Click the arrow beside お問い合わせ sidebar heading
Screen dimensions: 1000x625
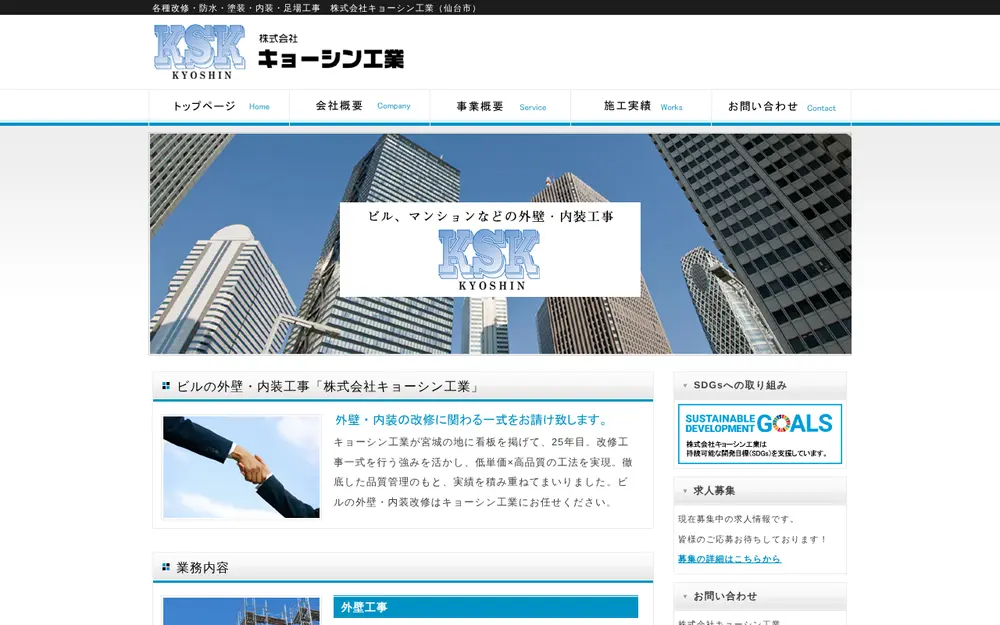pos(685,597)
